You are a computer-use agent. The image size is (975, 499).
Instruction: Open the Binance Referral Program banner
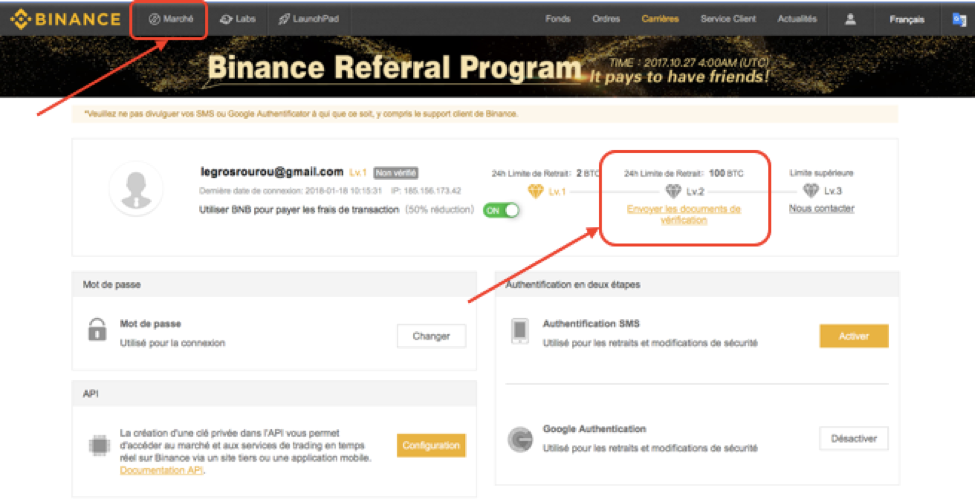coord(488,67)
